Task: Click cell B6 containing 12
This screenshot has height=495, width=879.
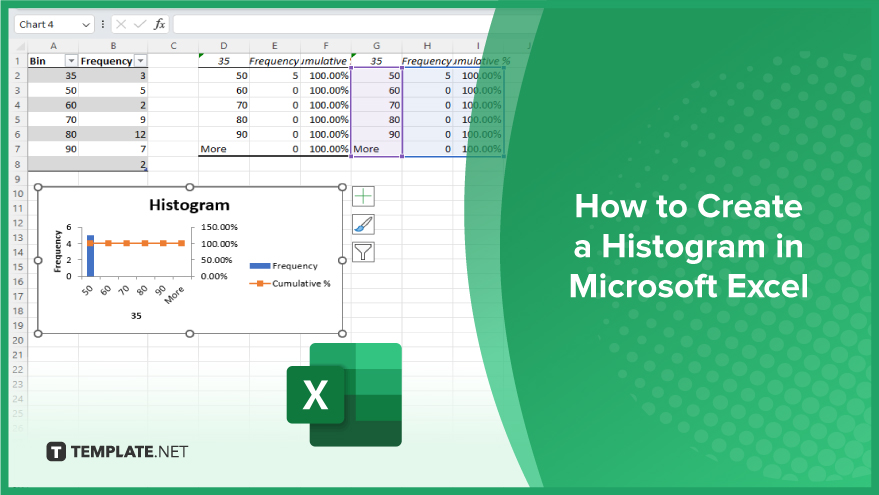Action: click(x=113, y=135)
